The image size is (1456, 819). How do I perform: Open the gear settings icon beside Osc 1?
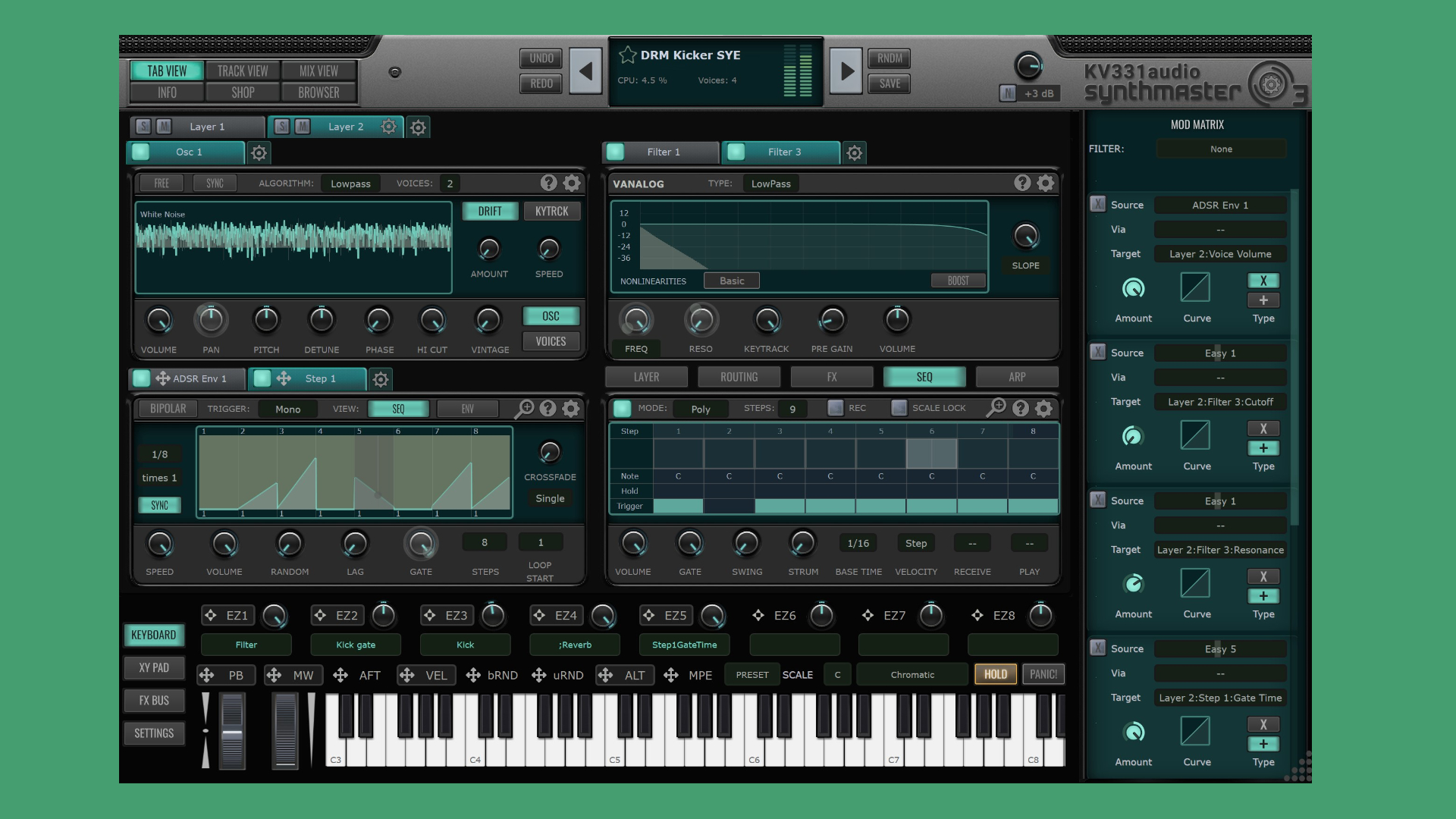pos(259,152)
